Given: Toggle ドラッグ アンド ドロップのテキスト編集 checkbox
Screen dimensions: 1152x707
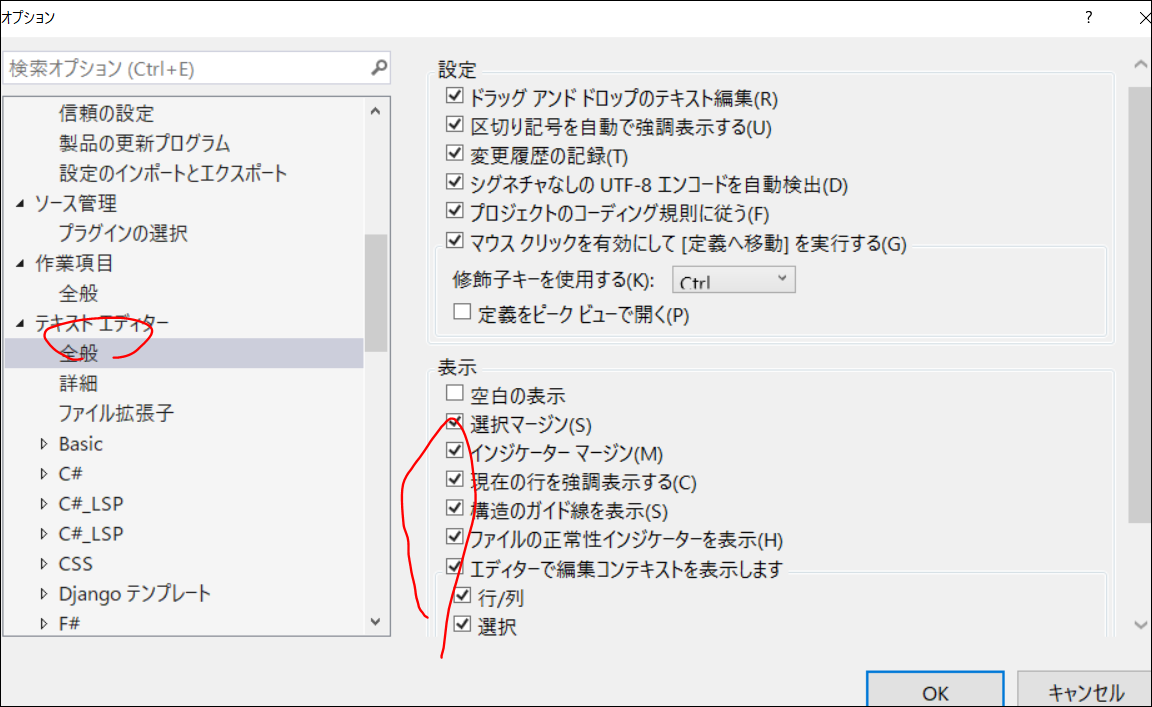Looking at the screenshot, I should coord(455,96).
